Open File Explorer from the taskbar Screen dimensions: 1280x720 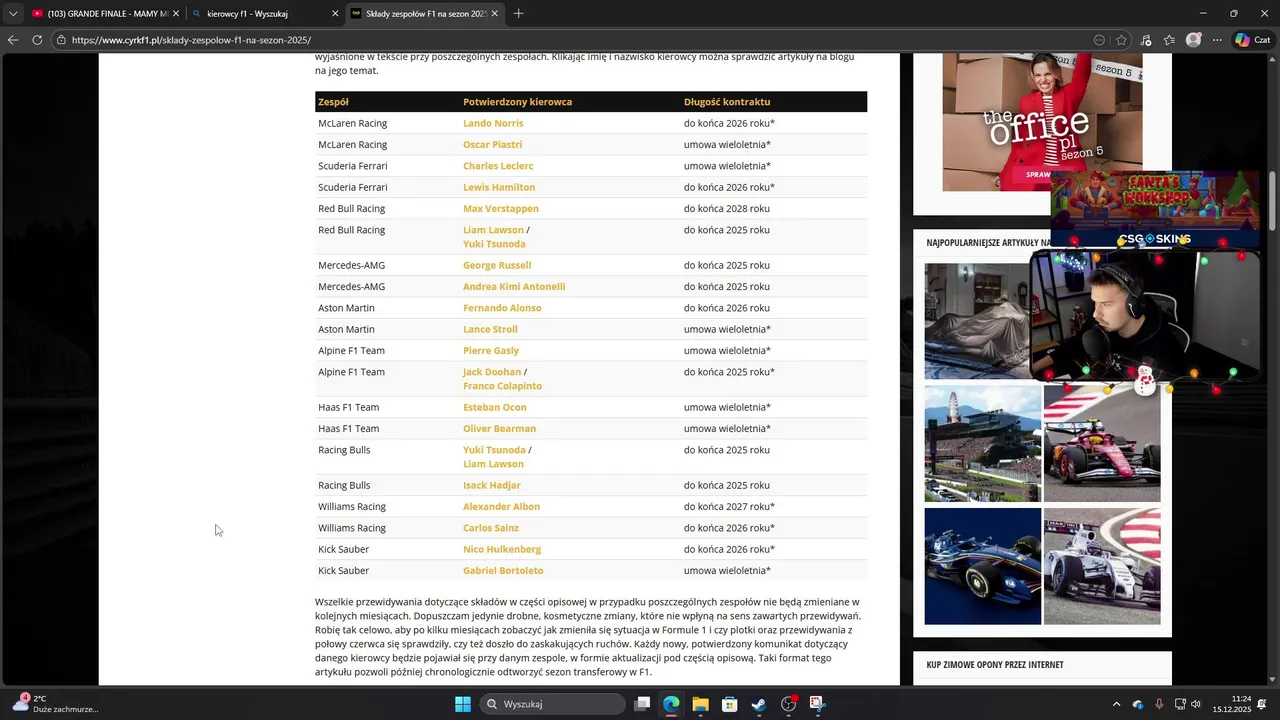(700, 704)
